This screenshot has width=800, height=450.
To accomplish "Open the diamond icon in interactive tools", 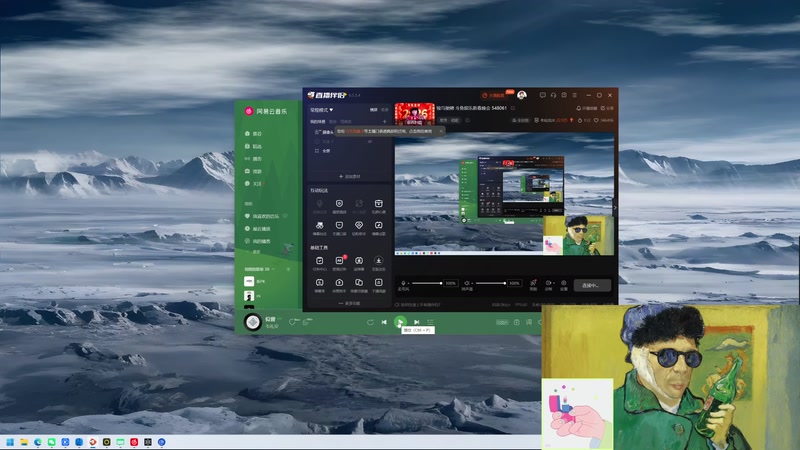I will [x=359, y=225].
